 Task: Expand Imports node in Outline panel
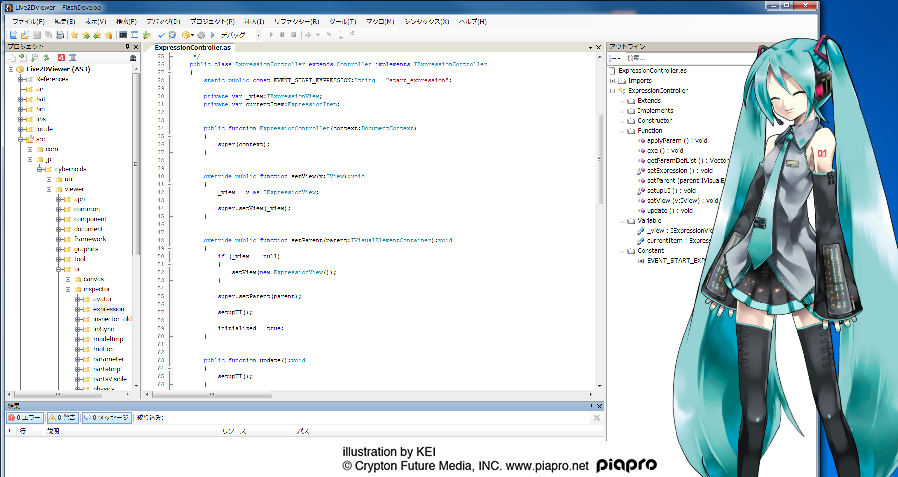[612, 81]
